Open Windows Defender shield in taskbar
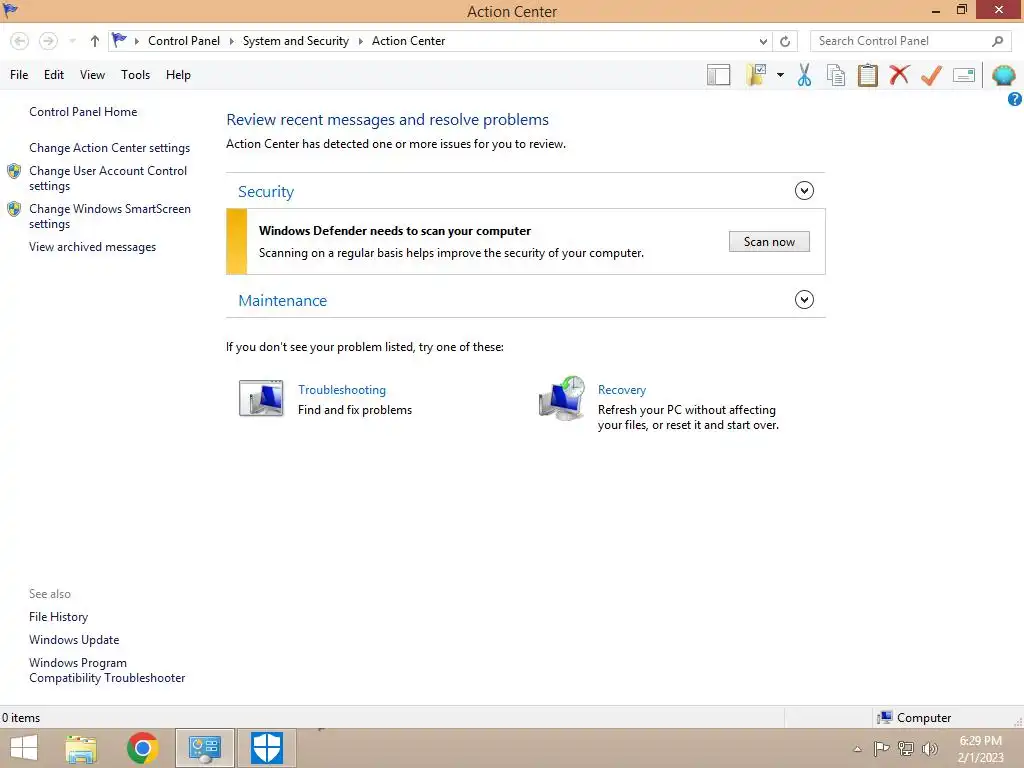This screenshot has width=1024, height=768. pyautogui.click(x=267, y=748)
